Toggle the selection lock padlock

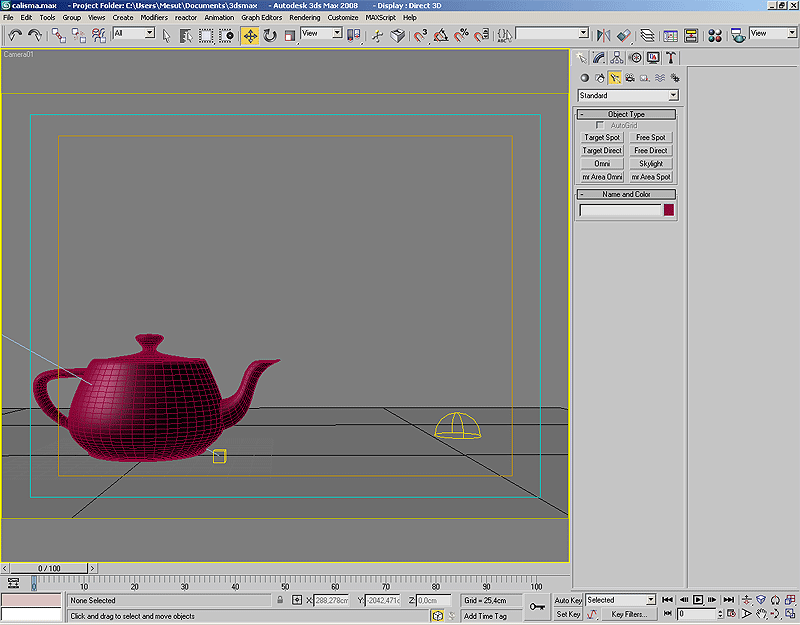pos(279,600)
